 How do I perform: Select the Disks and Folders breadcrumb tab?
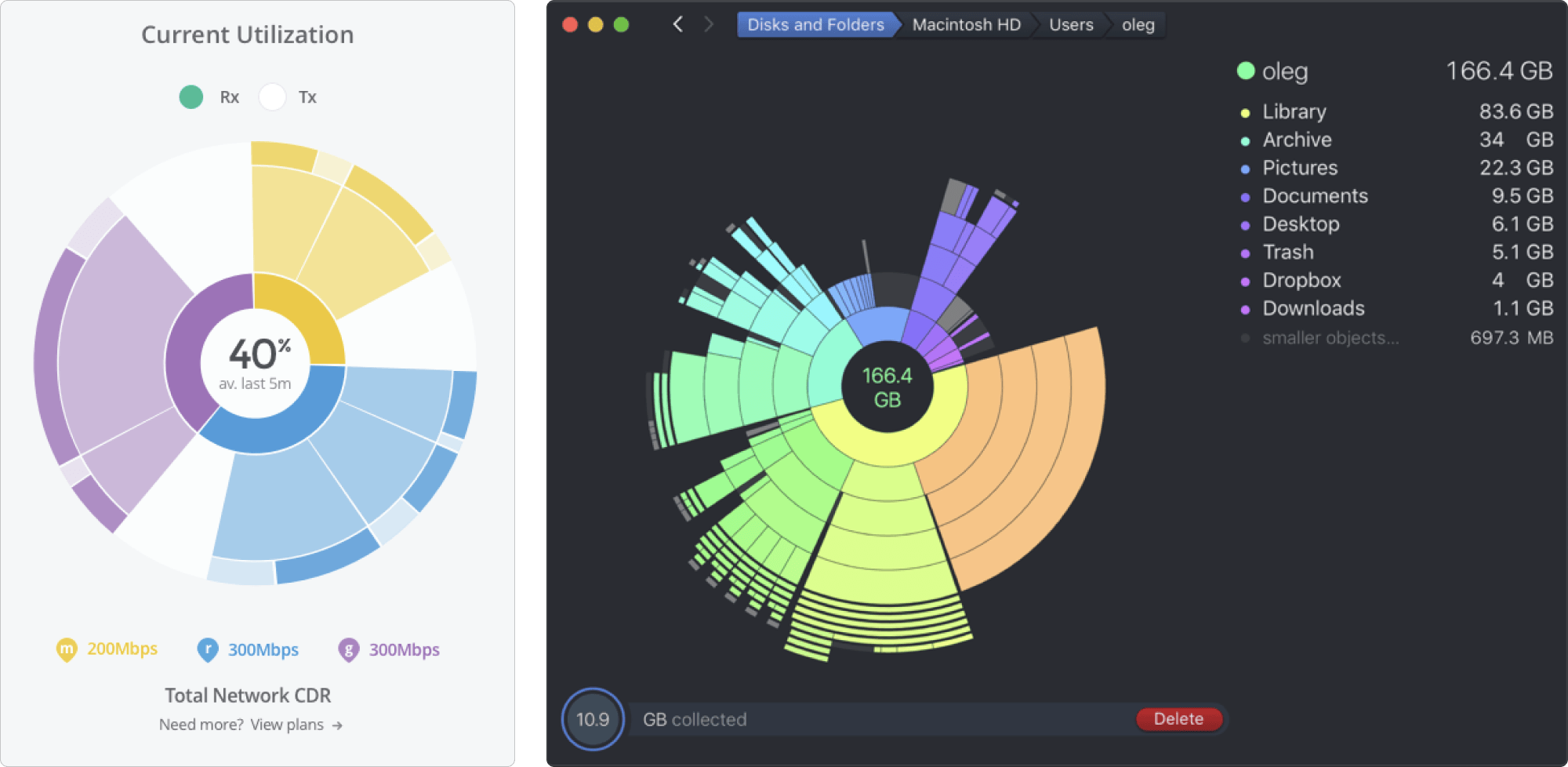pyautogui.click(x=815, y=24)
